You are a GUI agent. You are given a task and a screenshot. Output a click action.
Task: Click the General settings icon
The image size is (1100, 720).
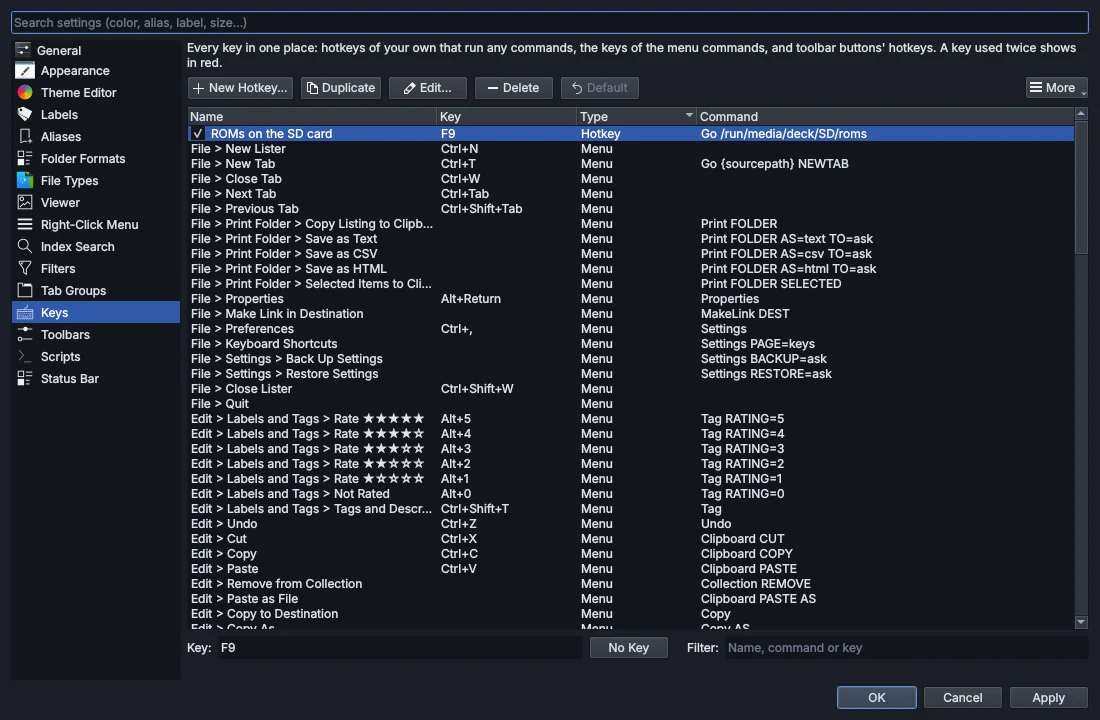[x=23, y=50]
